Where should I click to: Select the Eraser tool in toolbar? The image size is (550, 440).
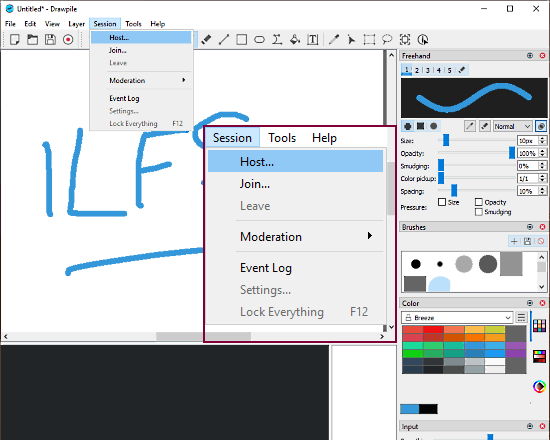206,39
